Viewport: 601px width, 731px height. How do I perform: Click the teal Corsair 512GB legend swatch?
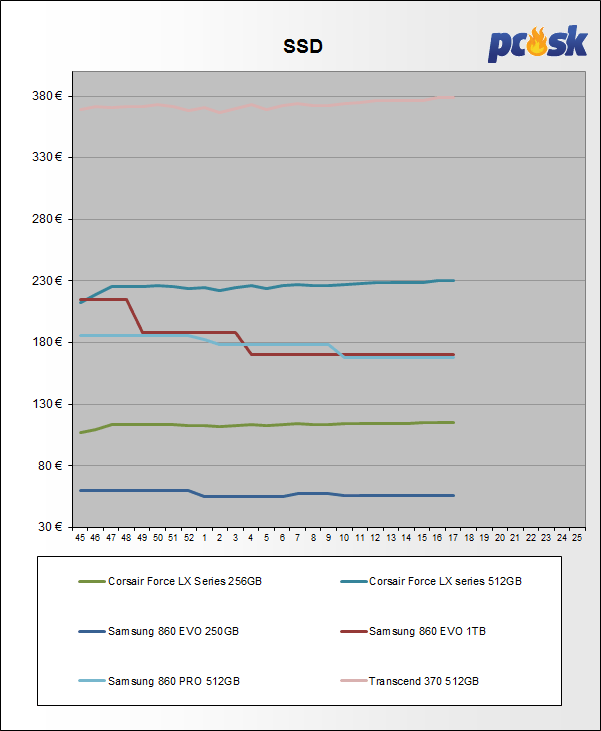354,582
